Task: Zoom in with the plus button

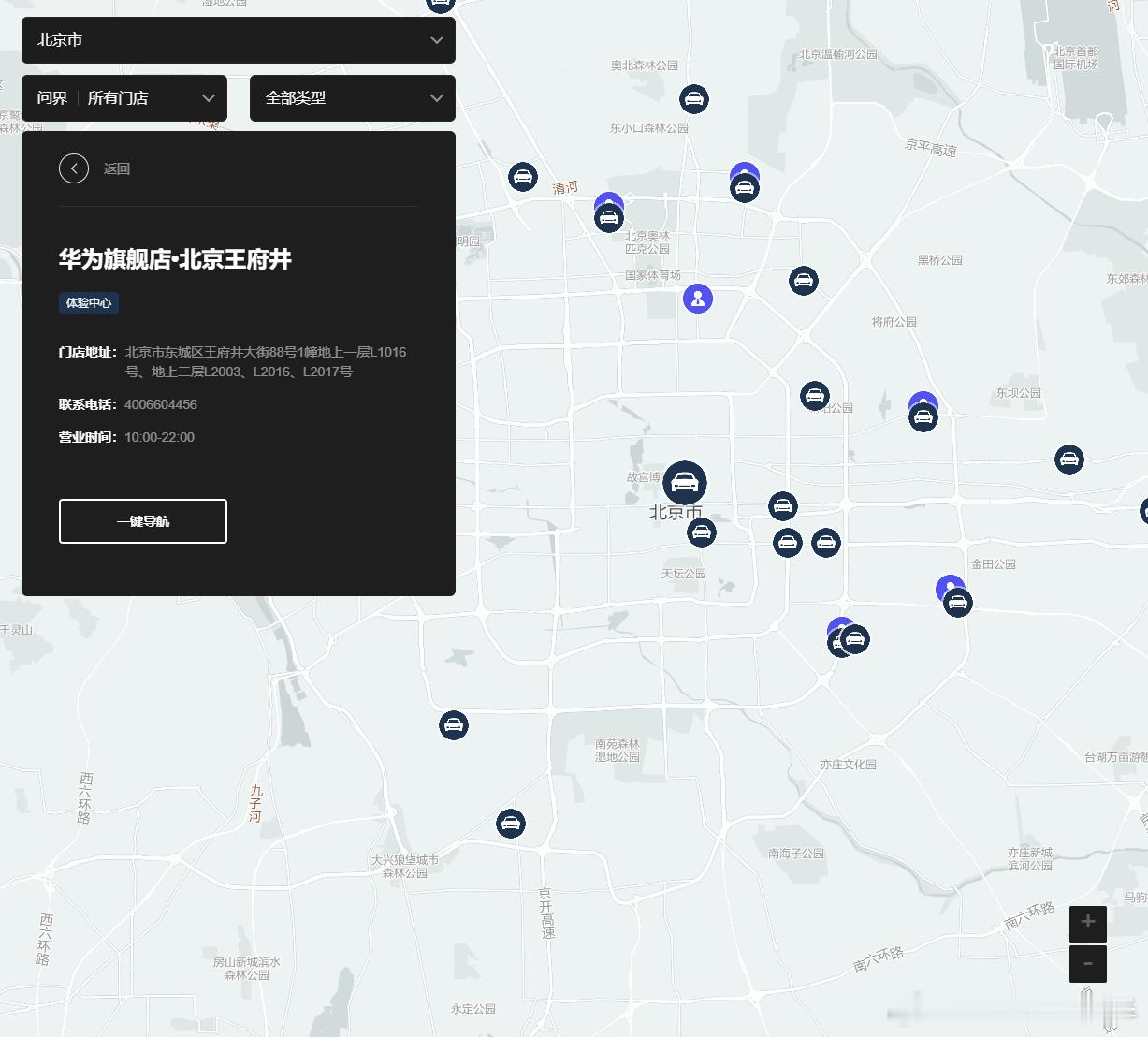Action: [1088, 924]
